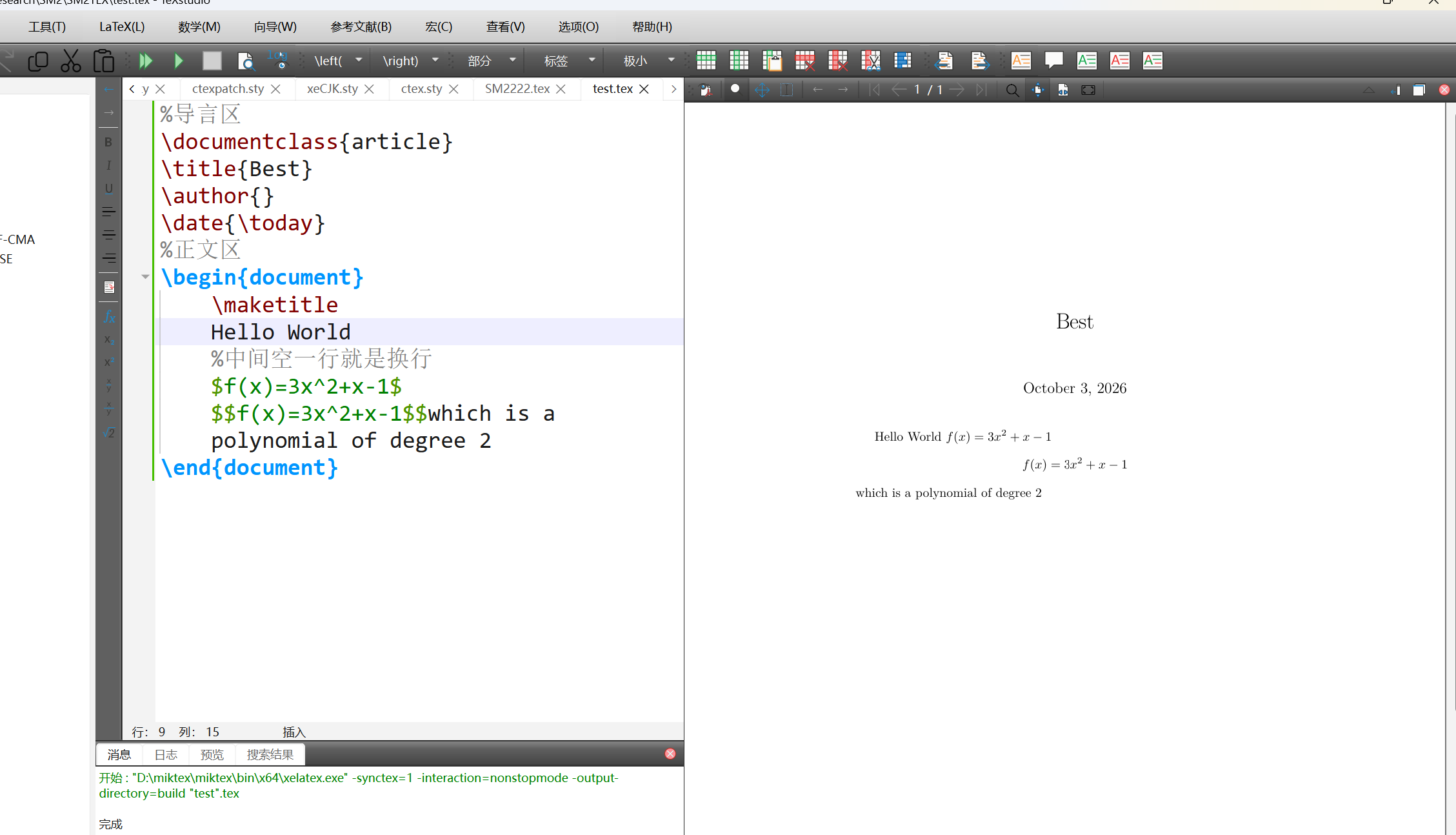
Task: Cut selection with scissors icon
Action: [70, 61]
